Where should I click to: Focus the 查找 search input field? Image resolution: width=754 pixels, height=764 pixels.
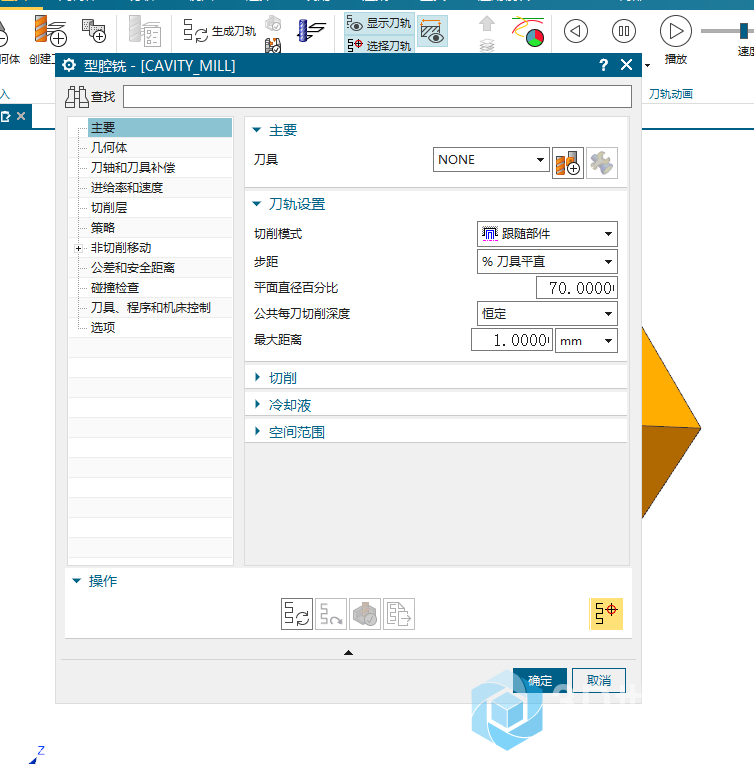coord(377,96)
